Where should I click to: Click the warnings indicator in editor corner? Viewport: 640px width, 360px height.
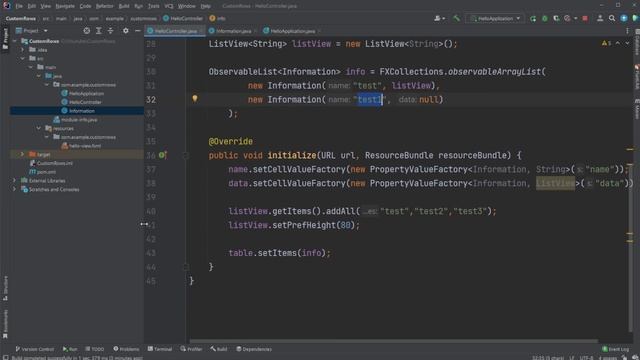pyautogui.click(x=606, y=43)
